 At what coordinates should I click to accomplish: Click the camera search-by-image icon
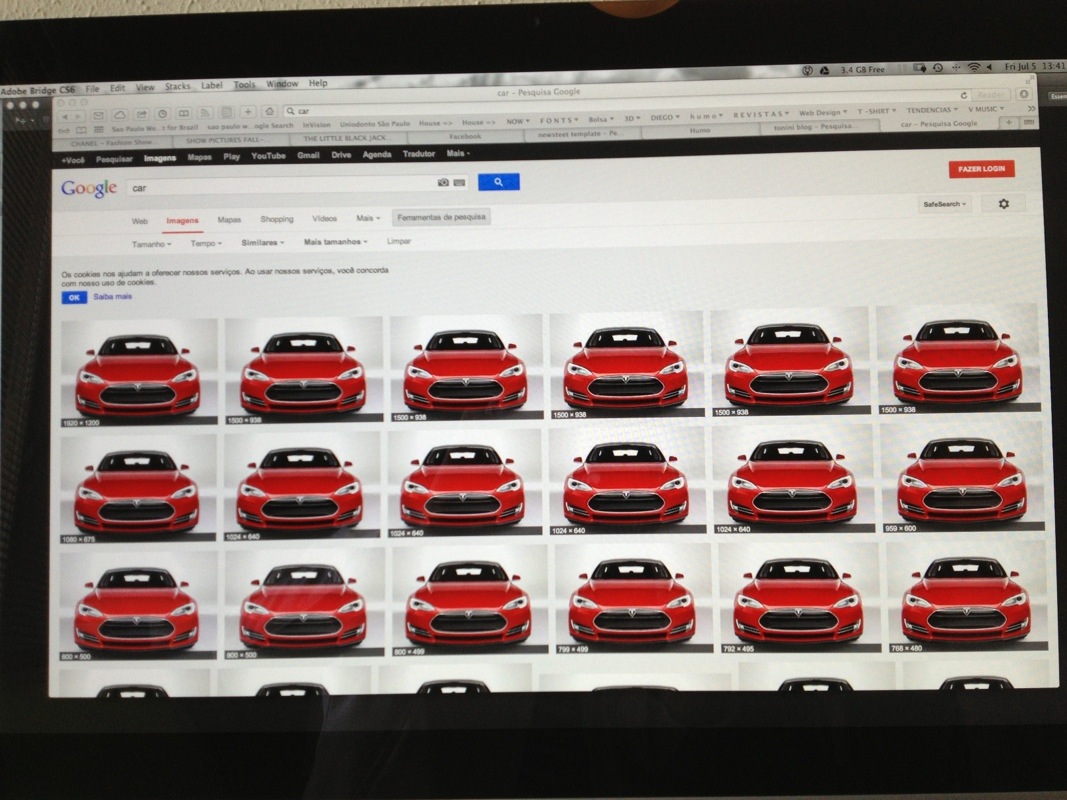click(x=443, y=182)
